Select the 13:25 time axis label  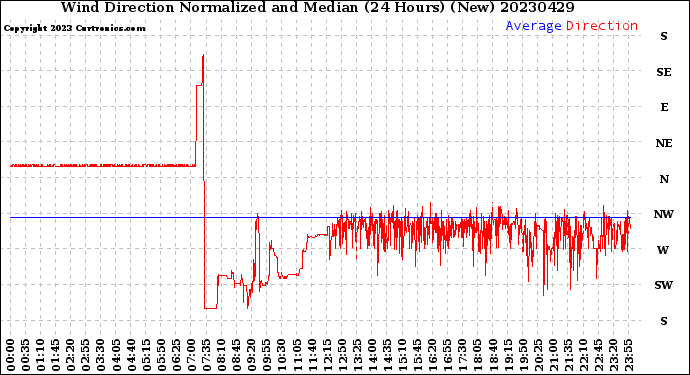pos(357,355)
